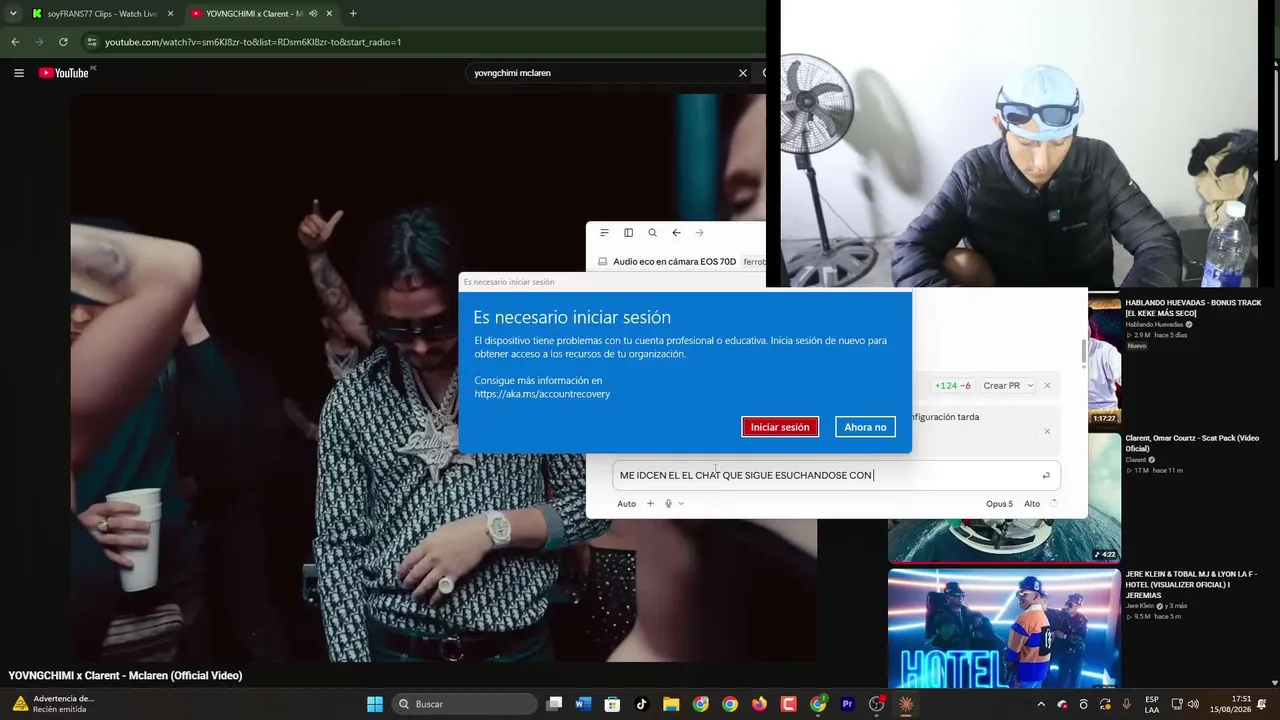Mute the YOVNGCHIMI tab audio icon

pyautogui.click(x=314, y=13)
